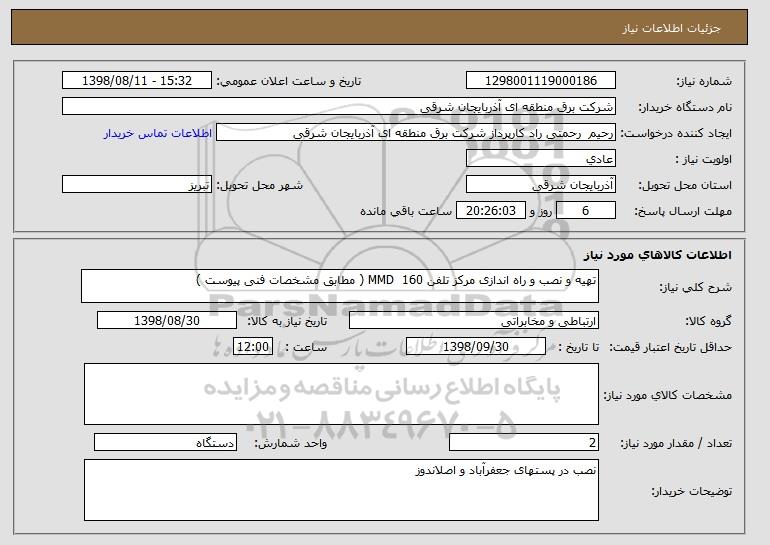Click the quantity field showing 2
Screen dimensions: 770x545
pyautogui.click(x=524, y=442)
